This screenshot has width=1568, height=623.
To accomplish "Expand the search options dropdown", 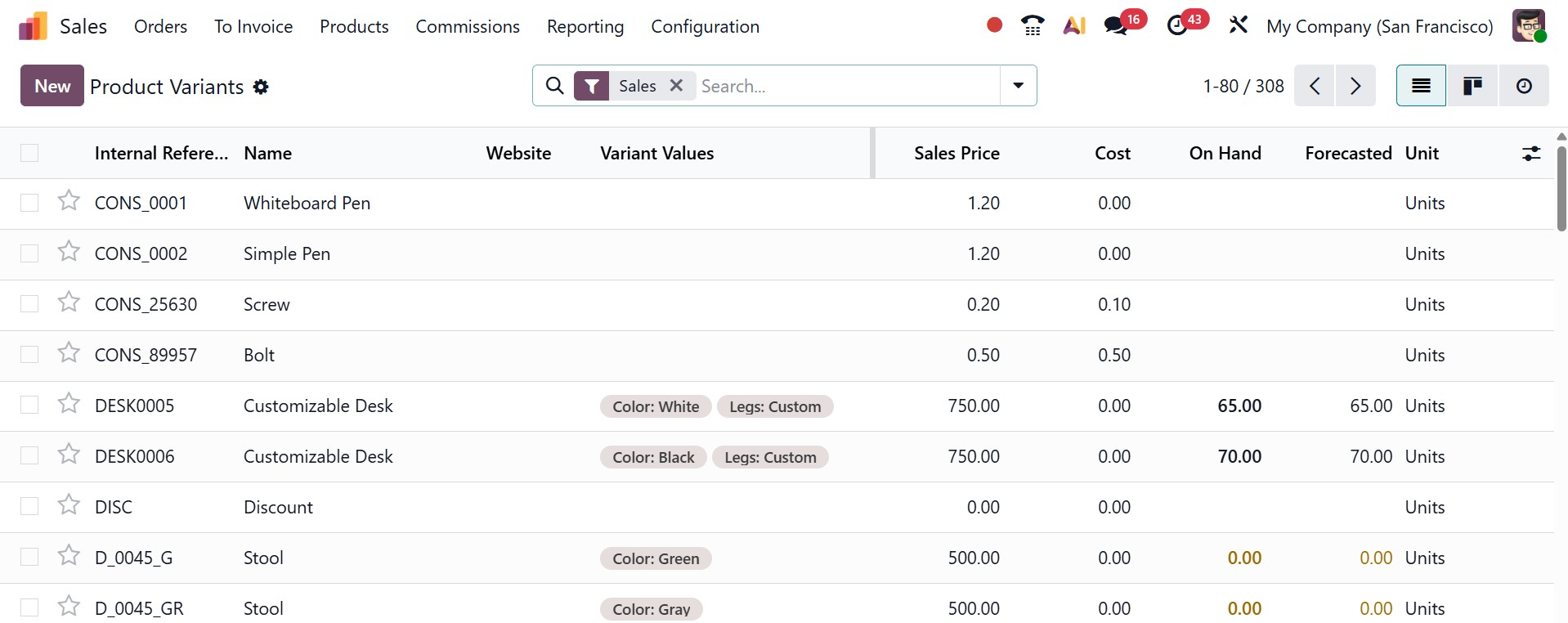I will click(x=1018, y=86).
